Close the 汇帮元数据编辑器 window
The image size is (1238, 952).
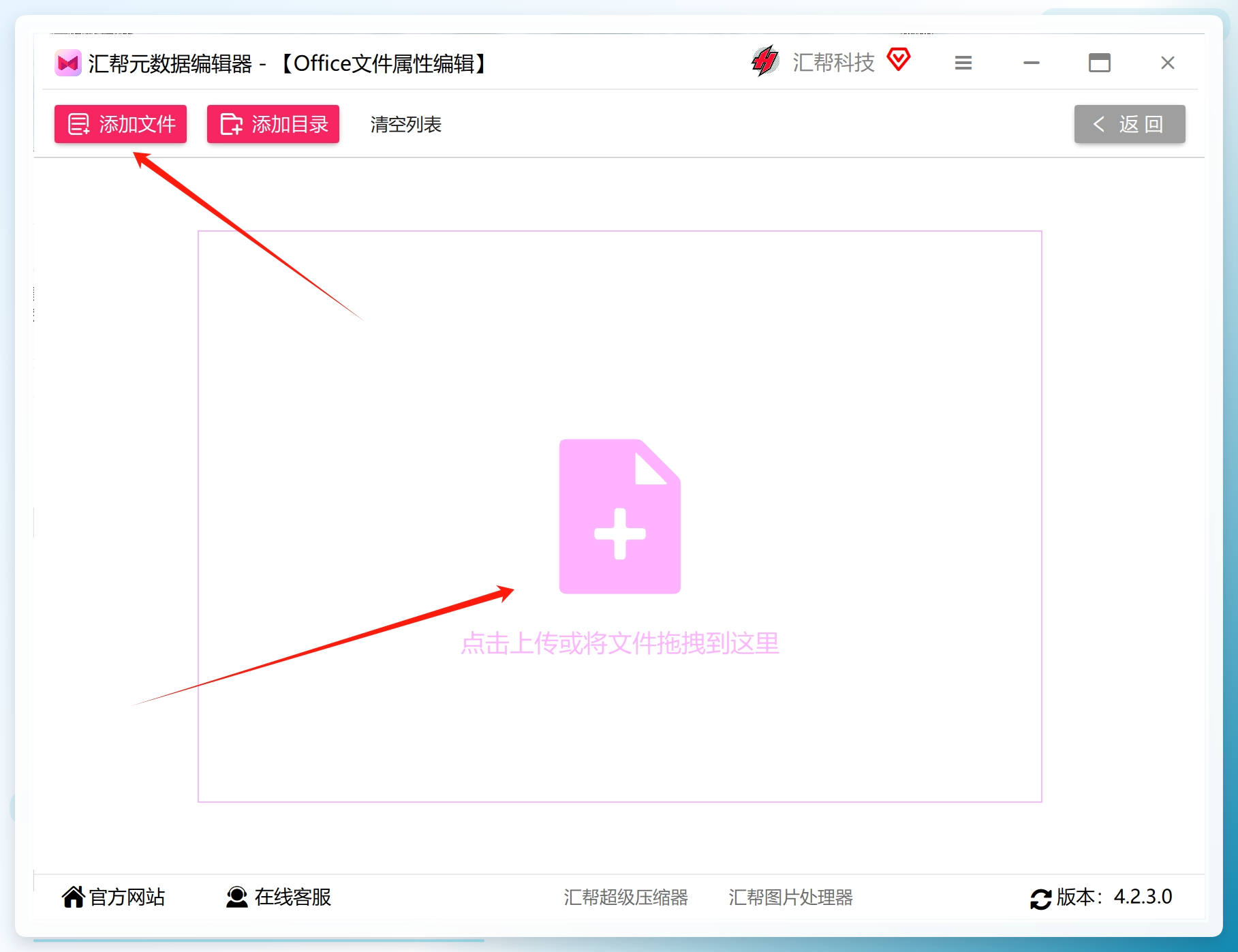[1168, 63]
